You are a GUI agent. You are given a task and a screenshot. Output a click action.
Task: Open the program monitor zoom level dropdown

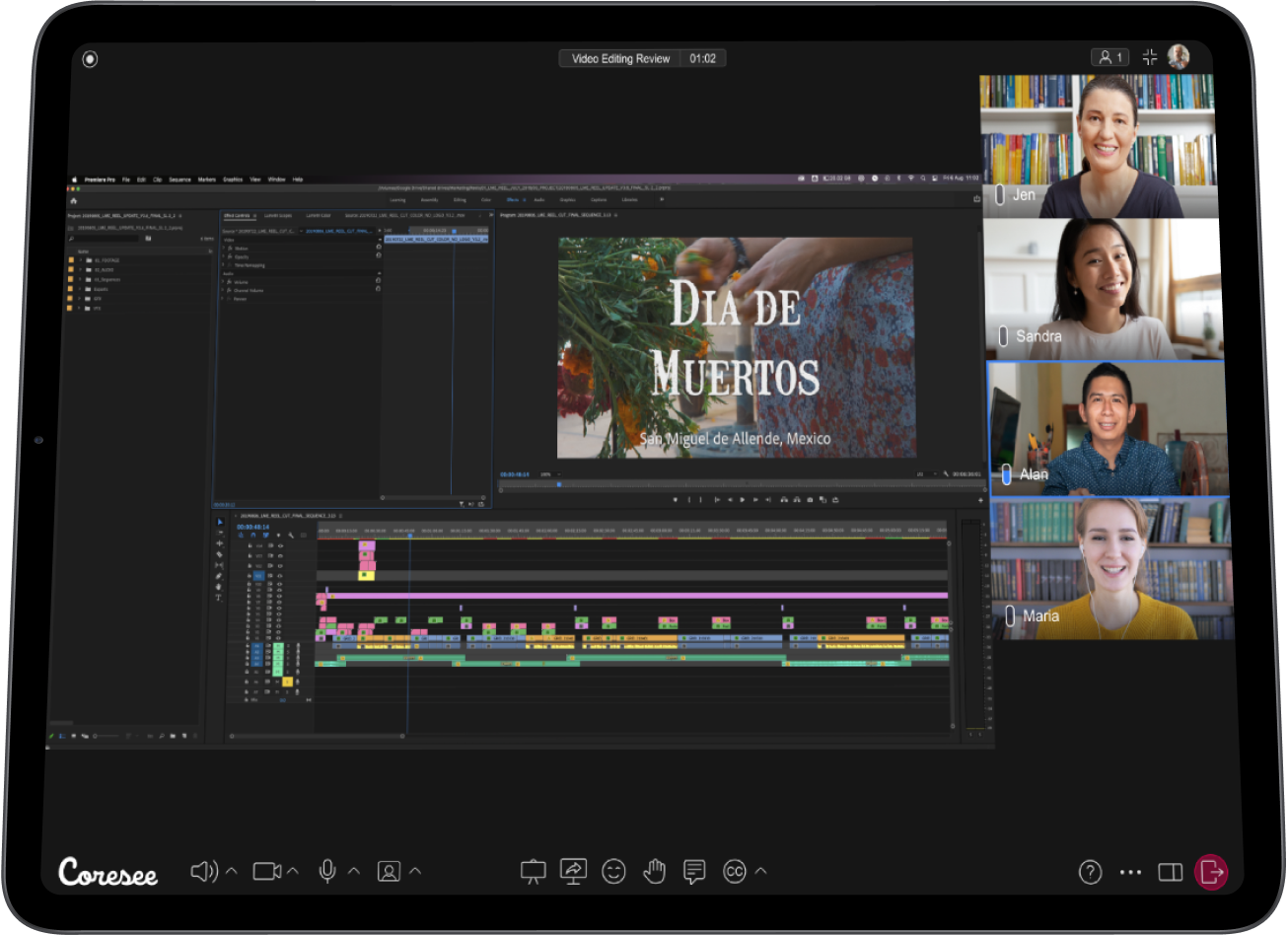coord(550,474)
